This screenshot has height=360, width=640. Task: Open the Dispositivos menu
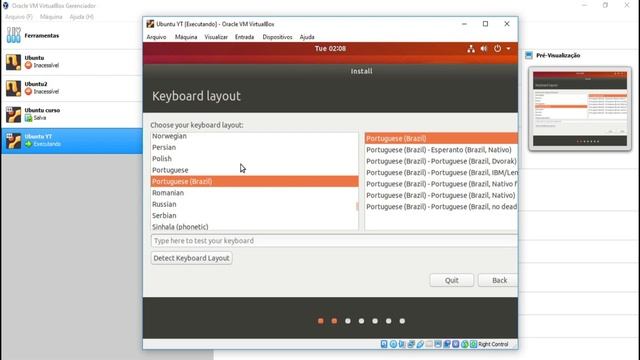[278, 37]
